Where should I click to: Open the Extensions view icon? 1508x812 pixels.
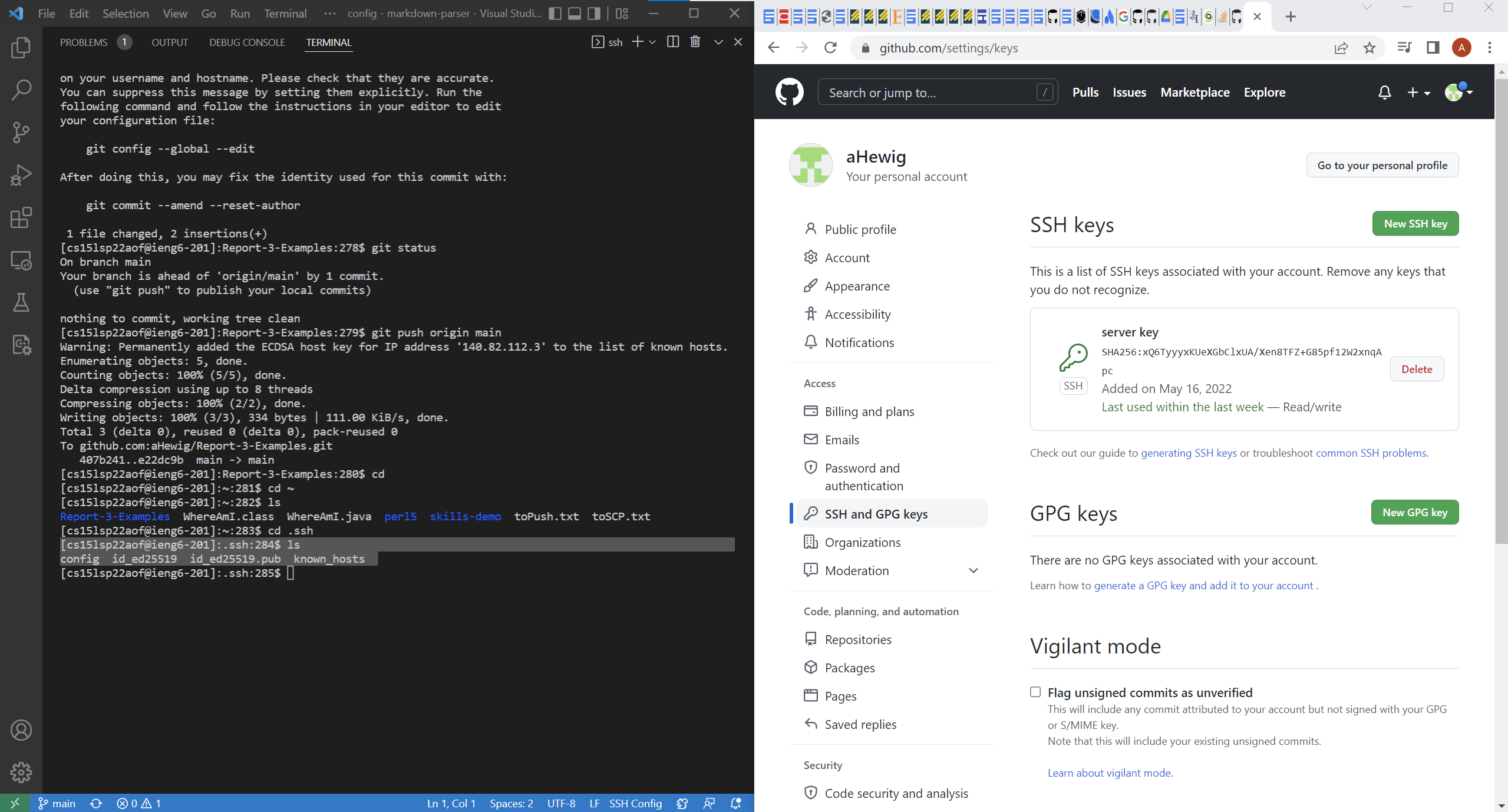(21, 217)
